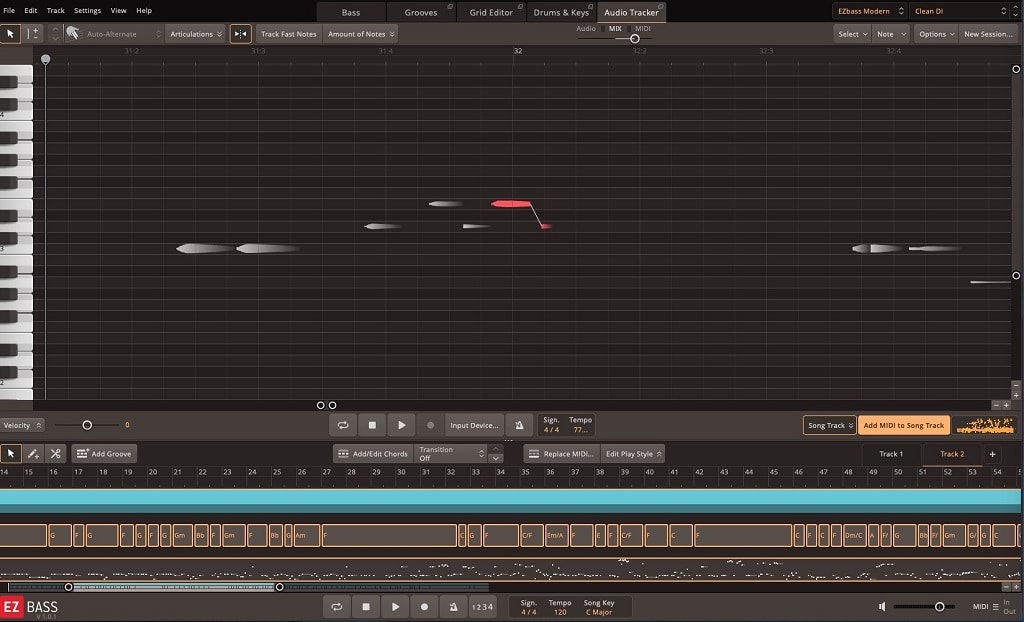Screen dimensions: 1024x622
Task: Toggle loop in Audio Tracker transport
Action: tap(343, 425)
